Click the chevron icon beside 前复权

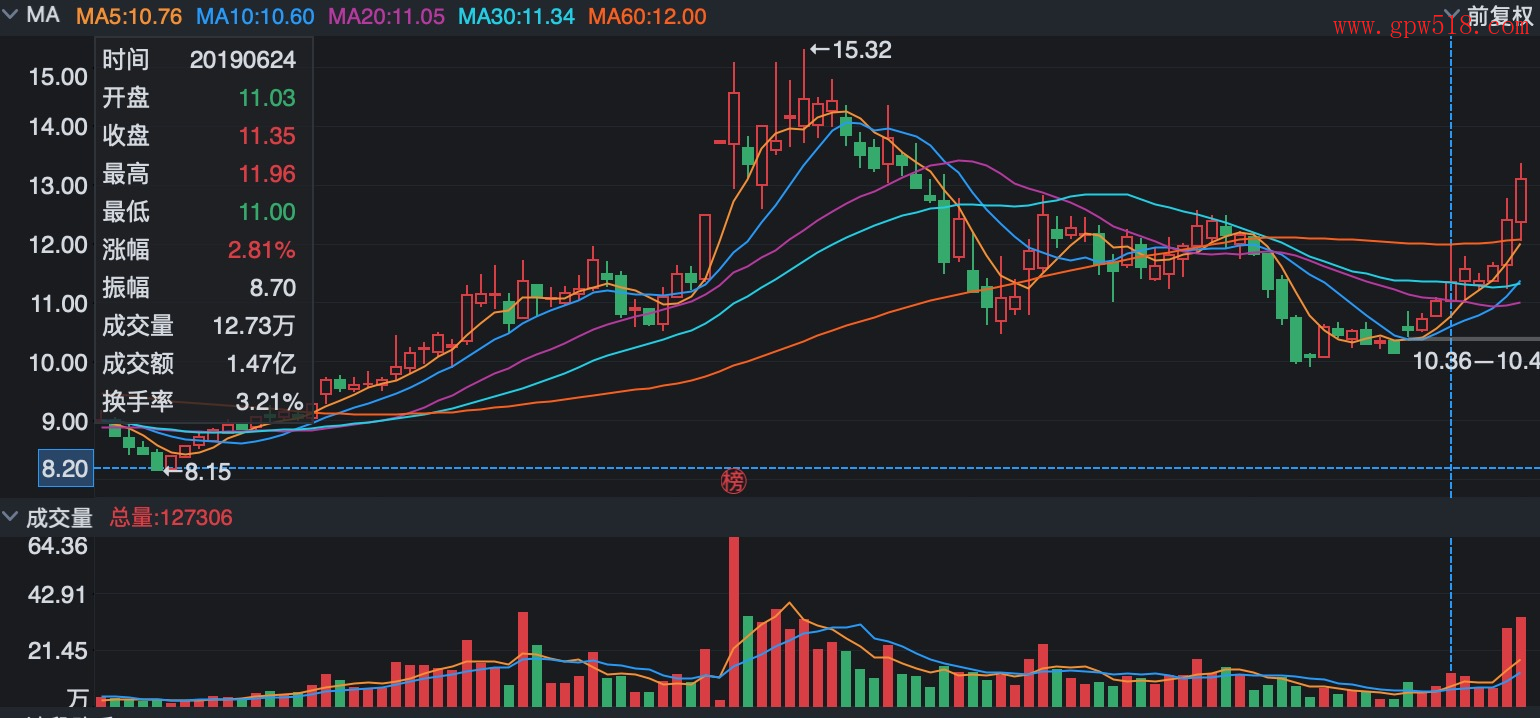click(1452, 16)
